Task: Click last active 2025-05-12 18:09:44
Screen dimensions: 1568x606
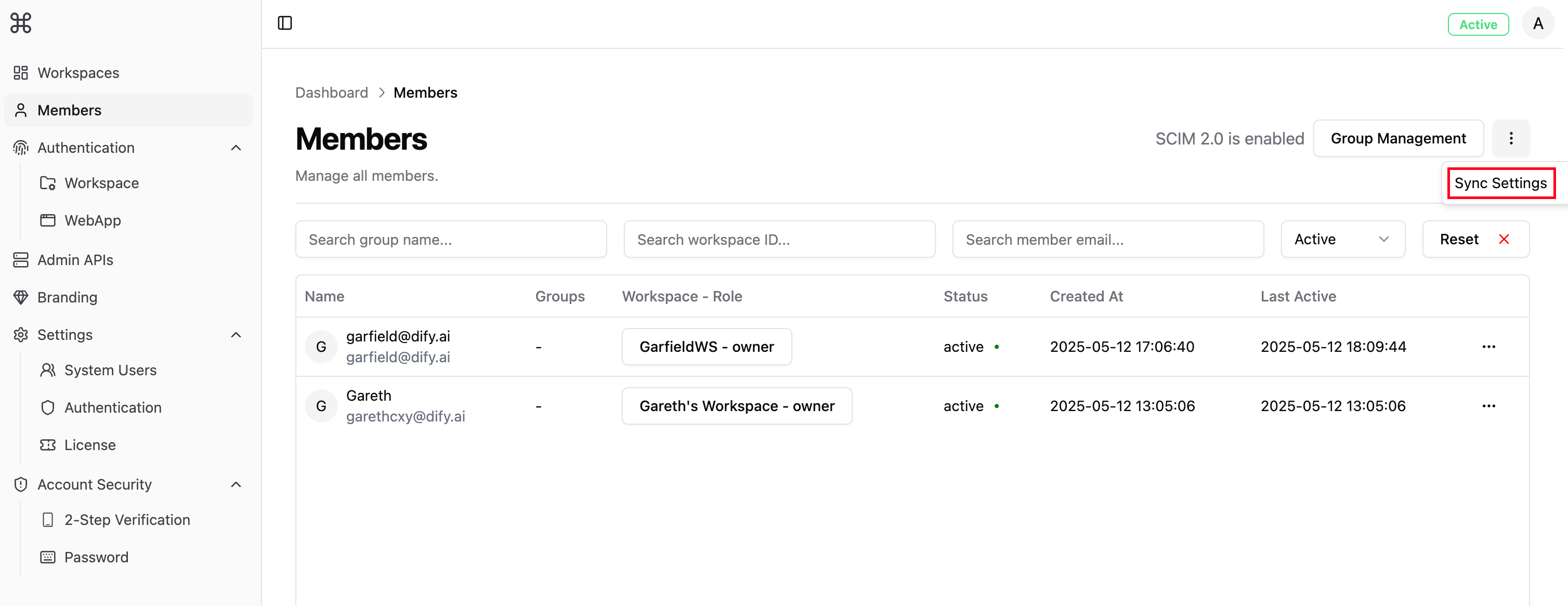Action: pyautogui.click(x=1333, y=347)
